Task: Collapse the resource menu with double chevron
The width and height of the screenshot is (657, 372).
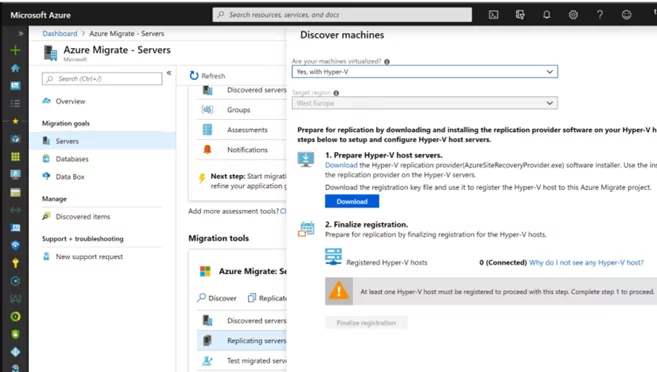Action: point(169,73)
